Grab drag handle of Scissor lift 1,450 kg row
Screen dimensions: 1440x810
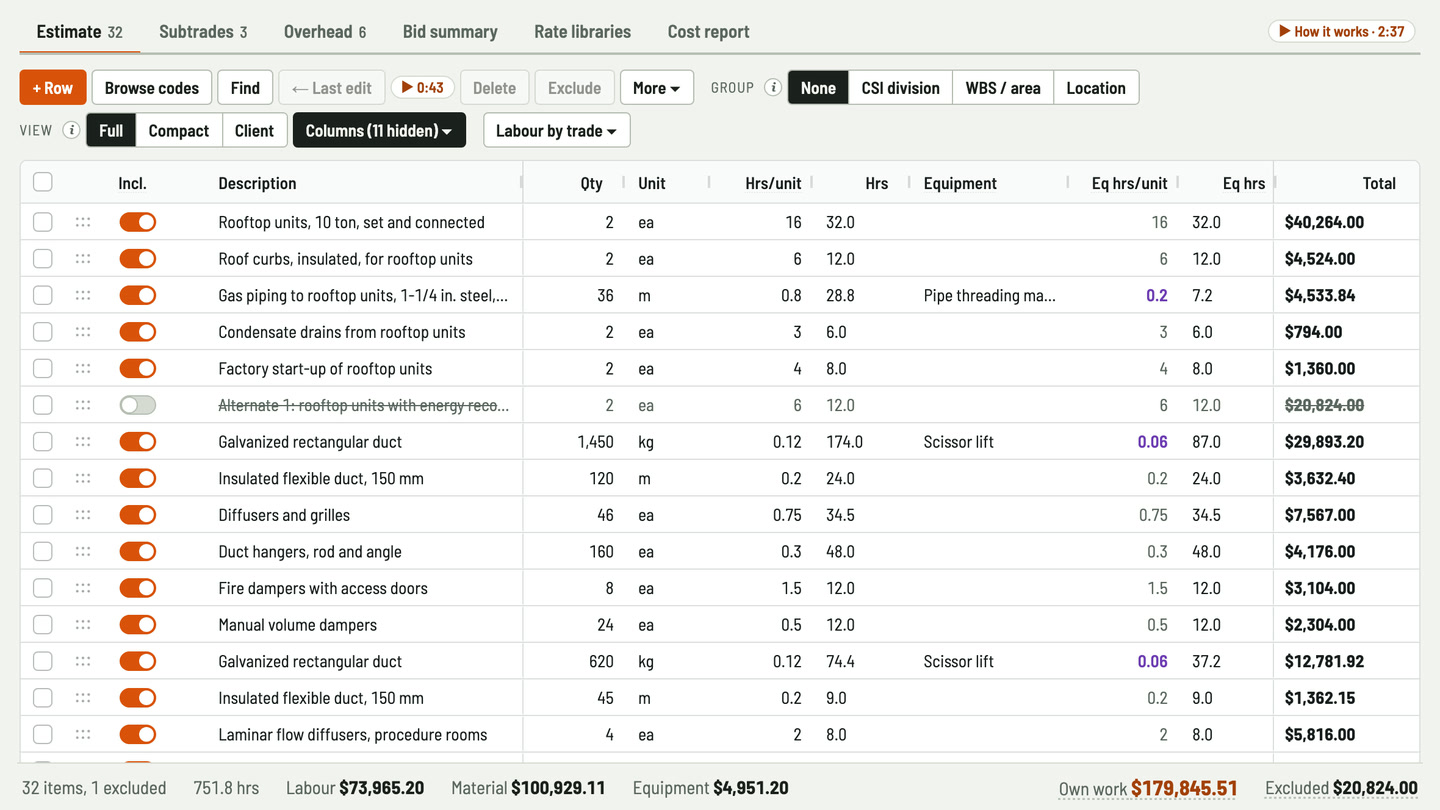point(83,442)
